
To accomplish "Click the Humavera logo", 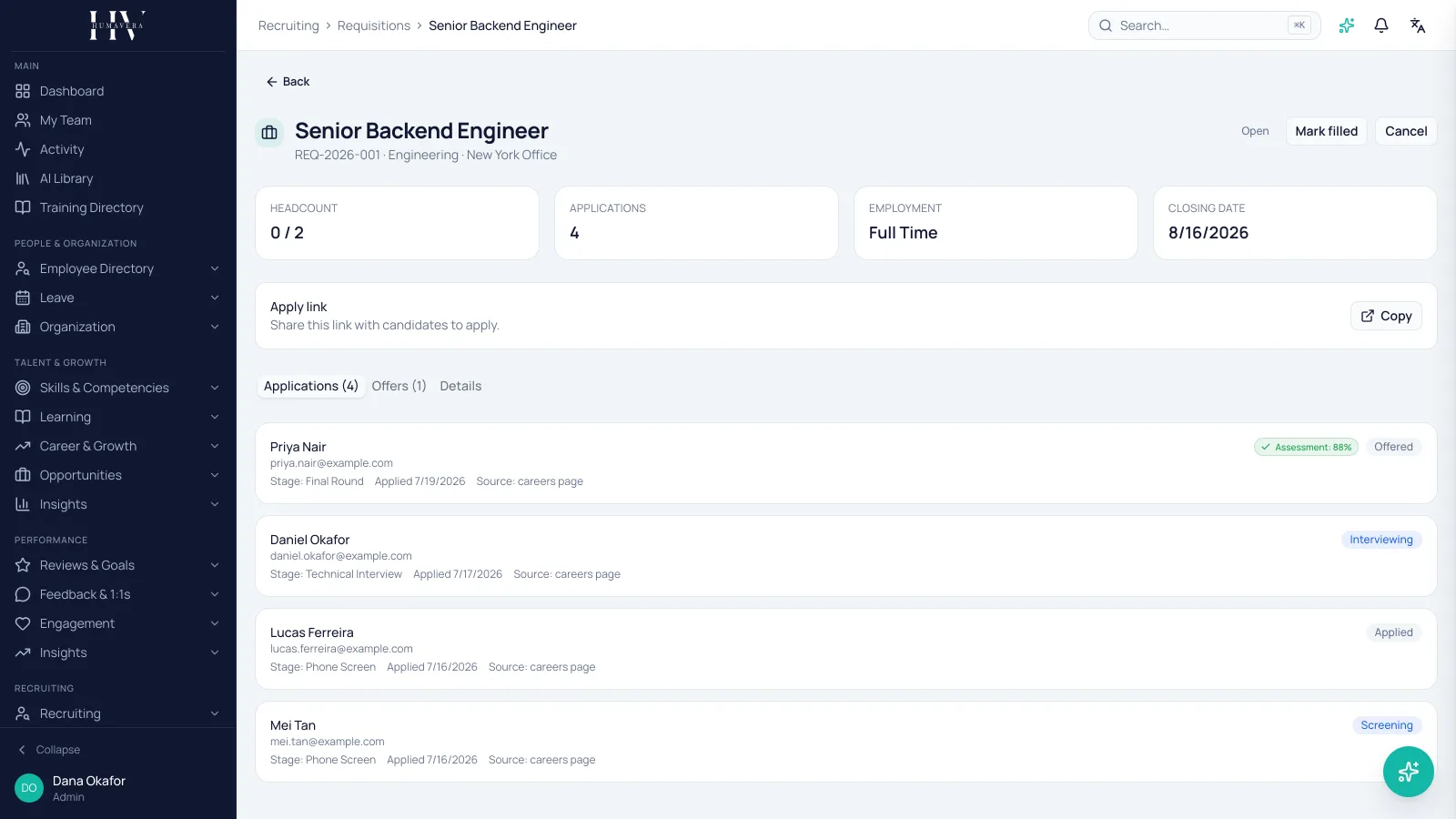I will [117, 25].
